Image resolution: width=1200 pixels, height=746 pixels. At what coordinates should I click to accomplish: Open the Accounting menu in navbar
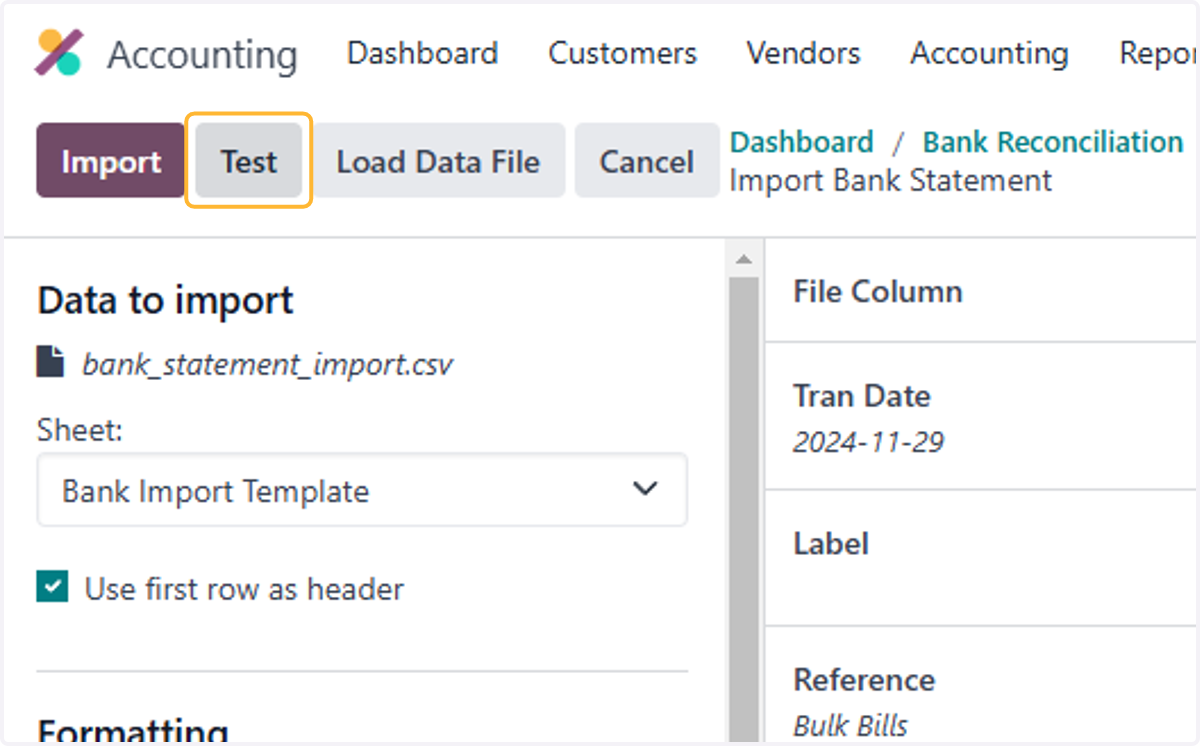tap(989, 53)
